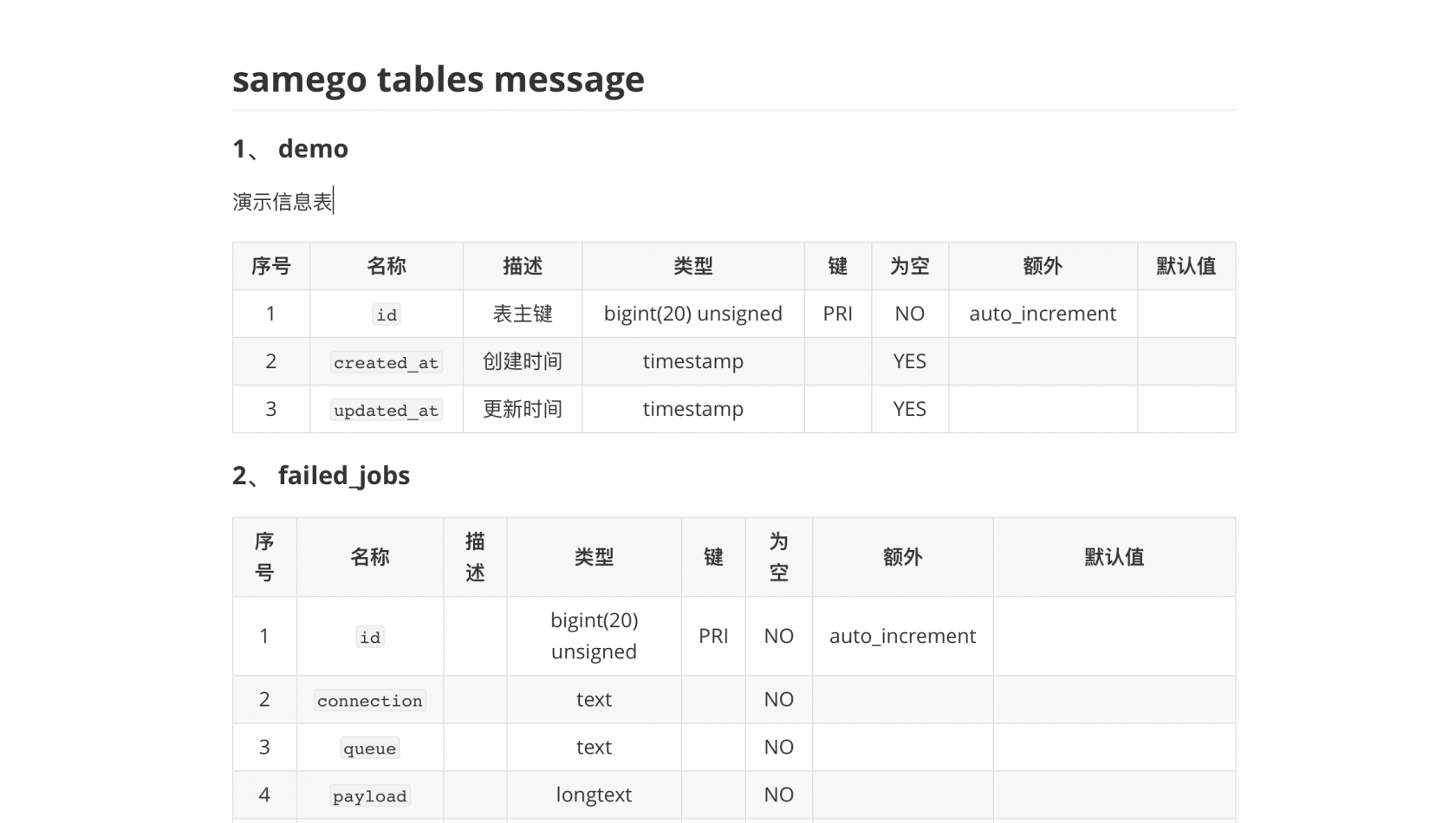This screenshot has width=1456, height=823.
Task: Click the "samego tables message" title heading
Action: [x=438, y=80]
